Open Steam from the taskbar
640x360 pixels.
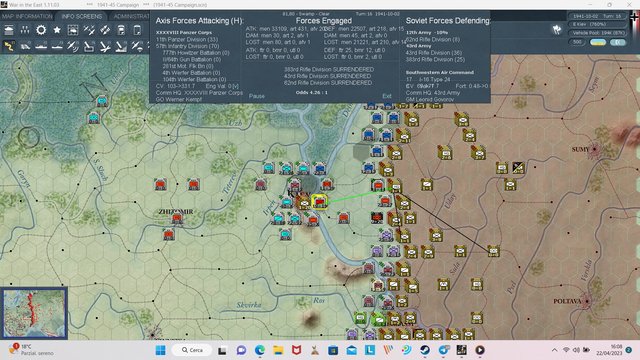[x=425, y=350]
